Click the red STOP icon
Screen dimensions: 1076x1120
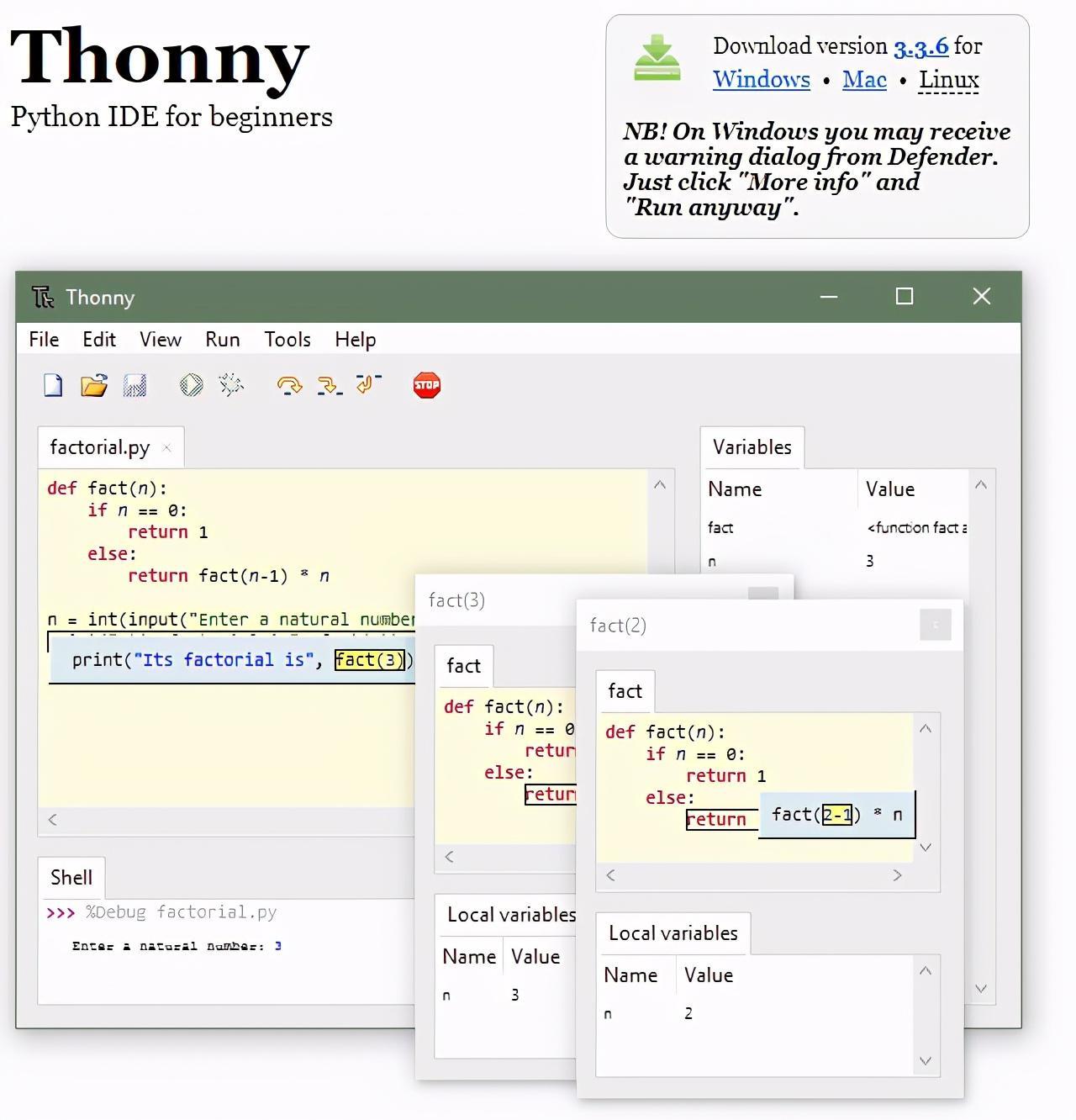(427, 385)
